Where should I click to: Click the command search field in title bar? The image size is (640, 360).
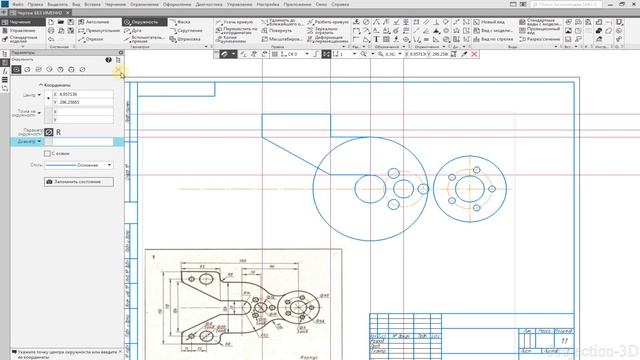coord(565,4)
